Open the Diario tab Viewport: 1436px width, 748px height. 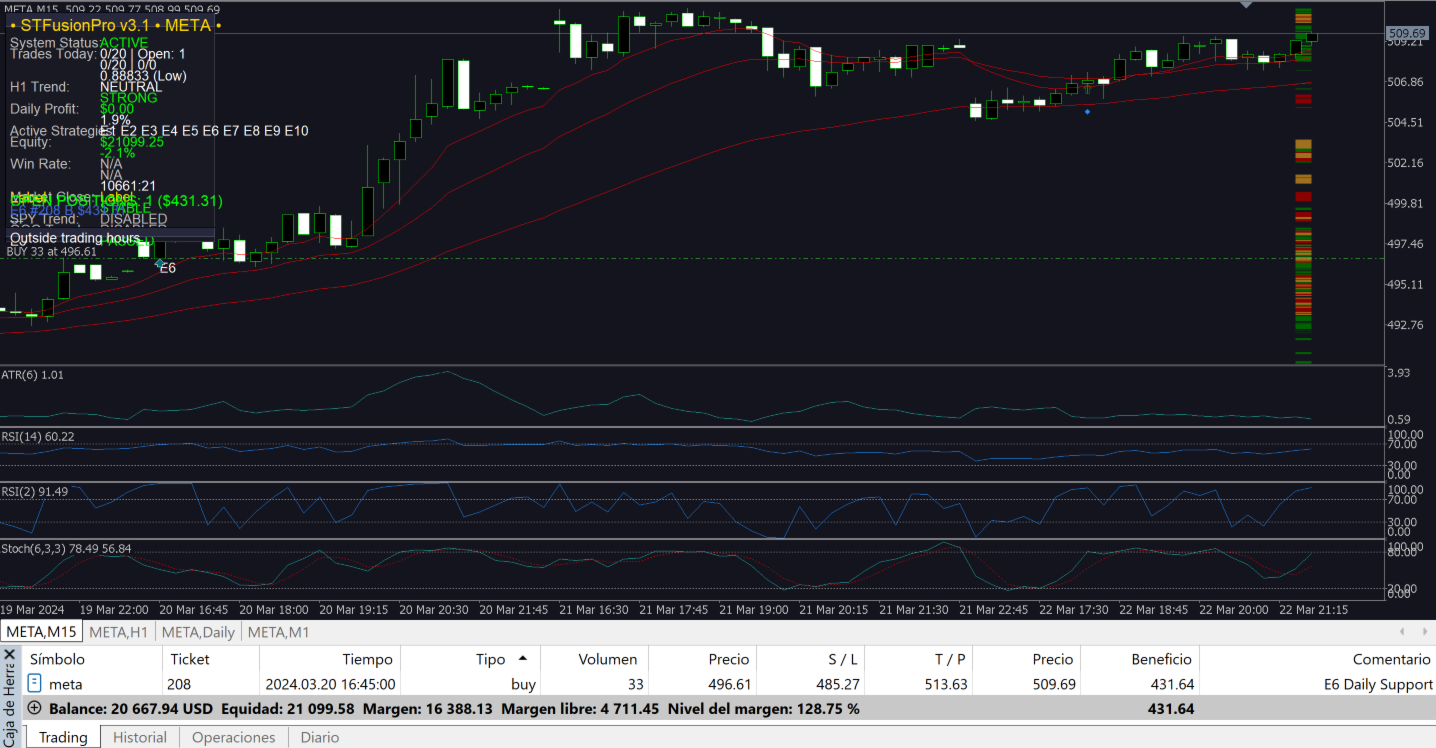[320, 737]
